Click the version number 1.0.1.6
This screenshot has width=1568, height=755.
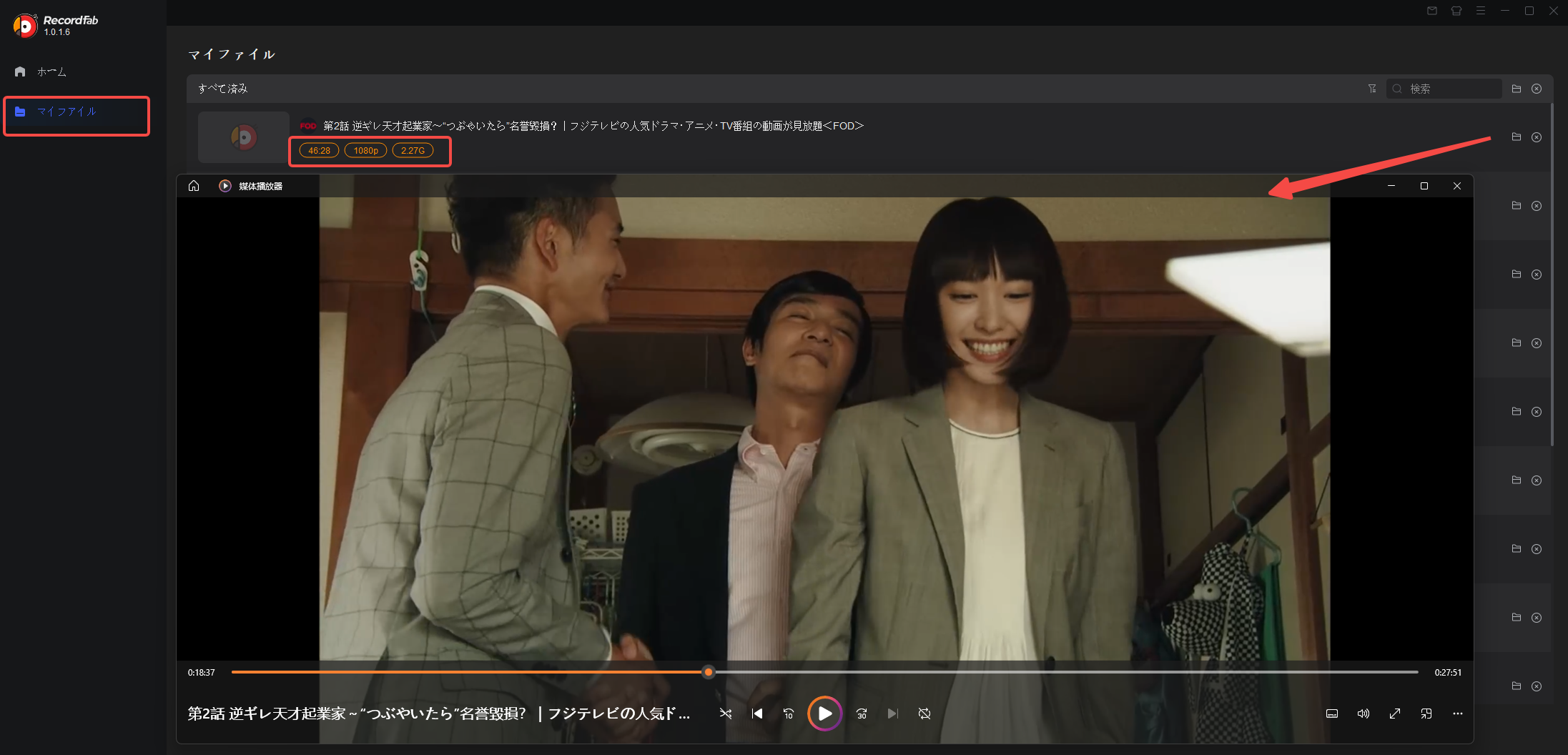(x=57, y=32)
